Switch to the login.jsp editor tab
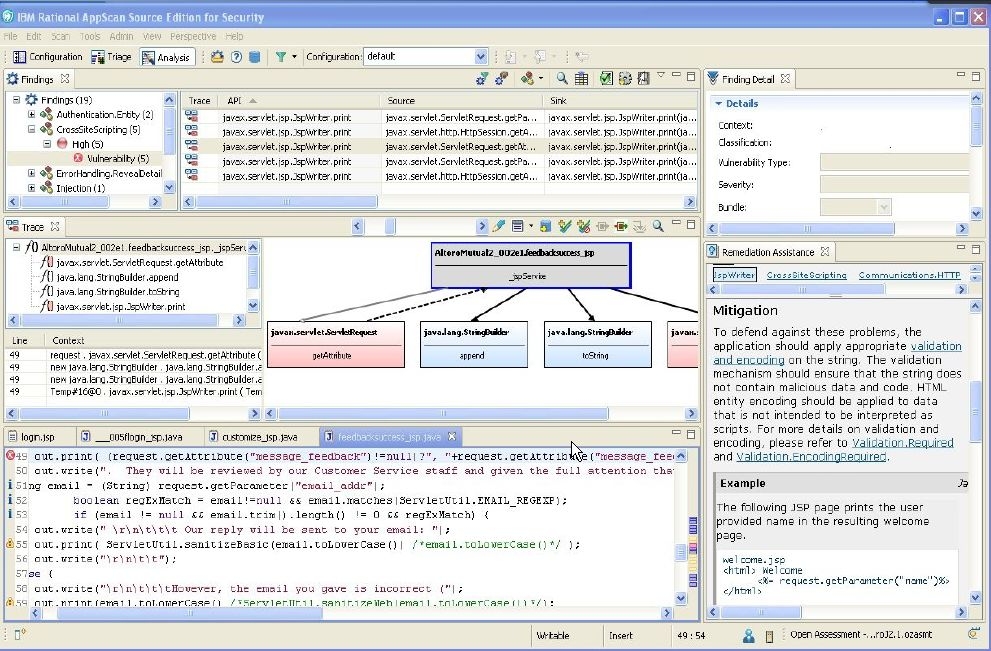The height and width of the screenshot is (651, 991). pyautogui.click(x=38, y=437)
